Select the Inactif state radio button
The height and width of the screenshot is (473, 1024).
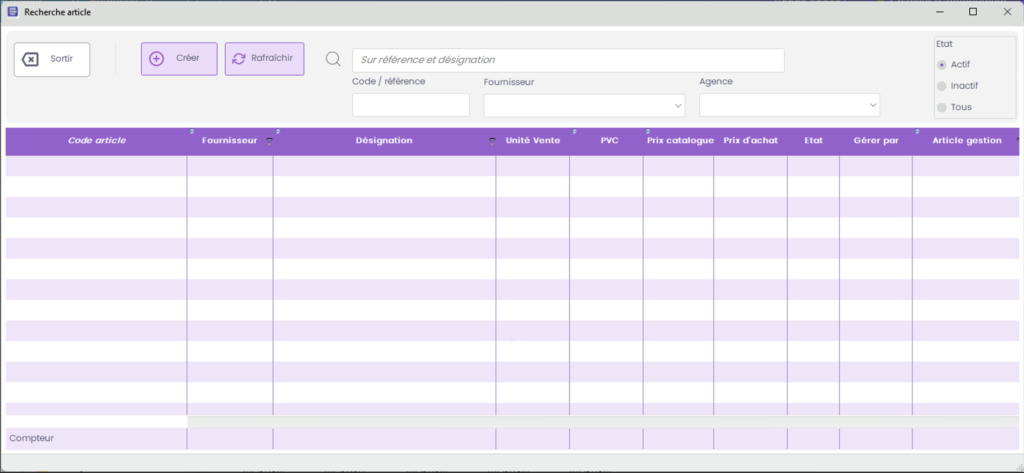coord(942,86)
